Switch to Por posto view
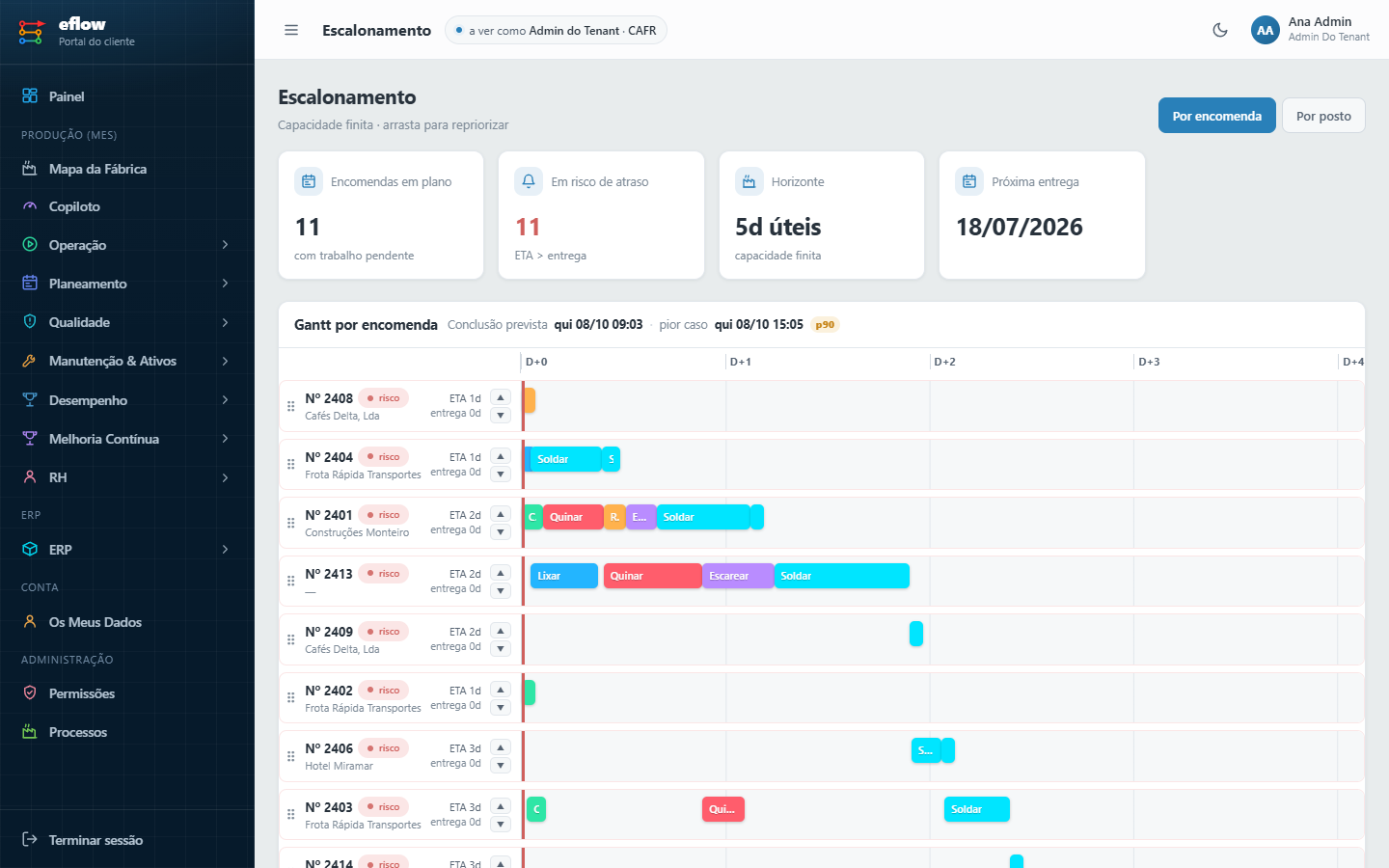 (x=1323, y=116)
